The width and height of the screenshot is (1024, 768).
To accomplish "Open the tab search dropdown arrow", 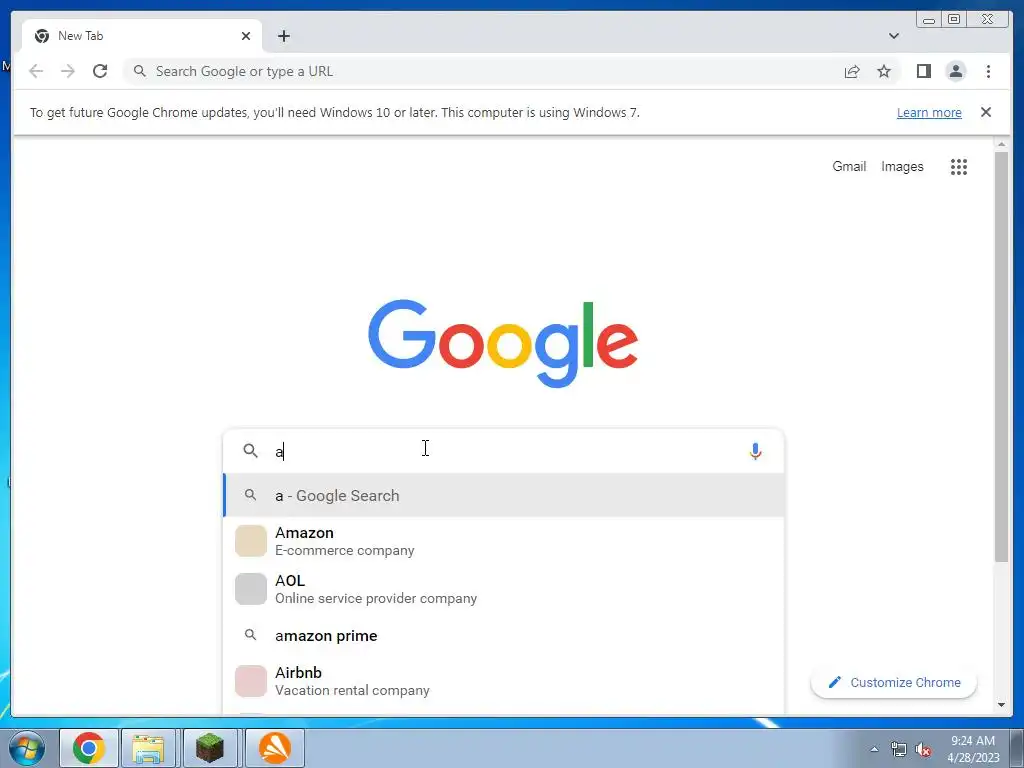I will click(x=893, y=36).
